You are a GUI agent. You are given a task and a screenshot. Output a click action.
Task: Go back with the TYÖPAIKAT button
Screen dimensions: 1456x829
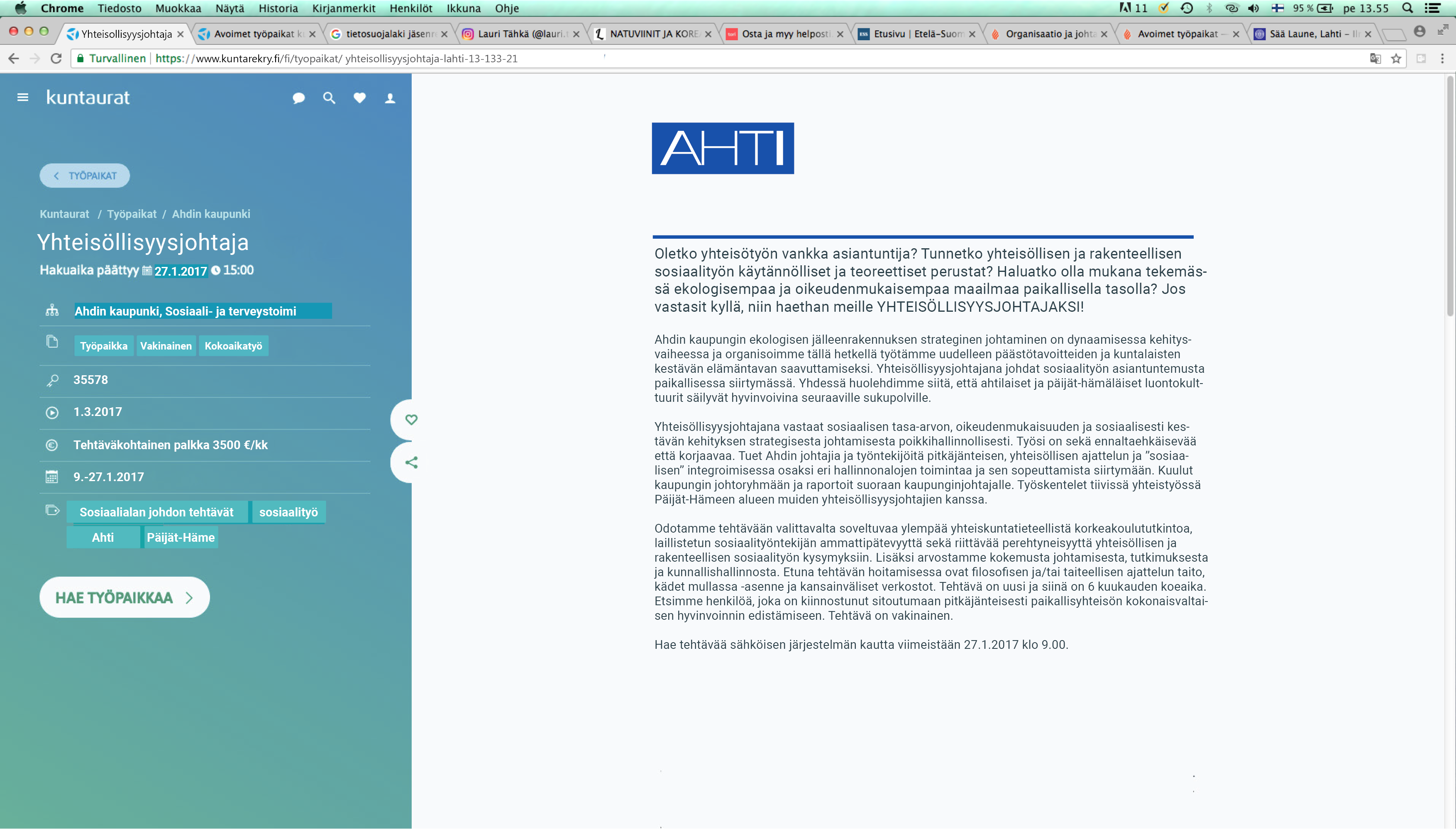pyautogui.click(x=85, y=175)
